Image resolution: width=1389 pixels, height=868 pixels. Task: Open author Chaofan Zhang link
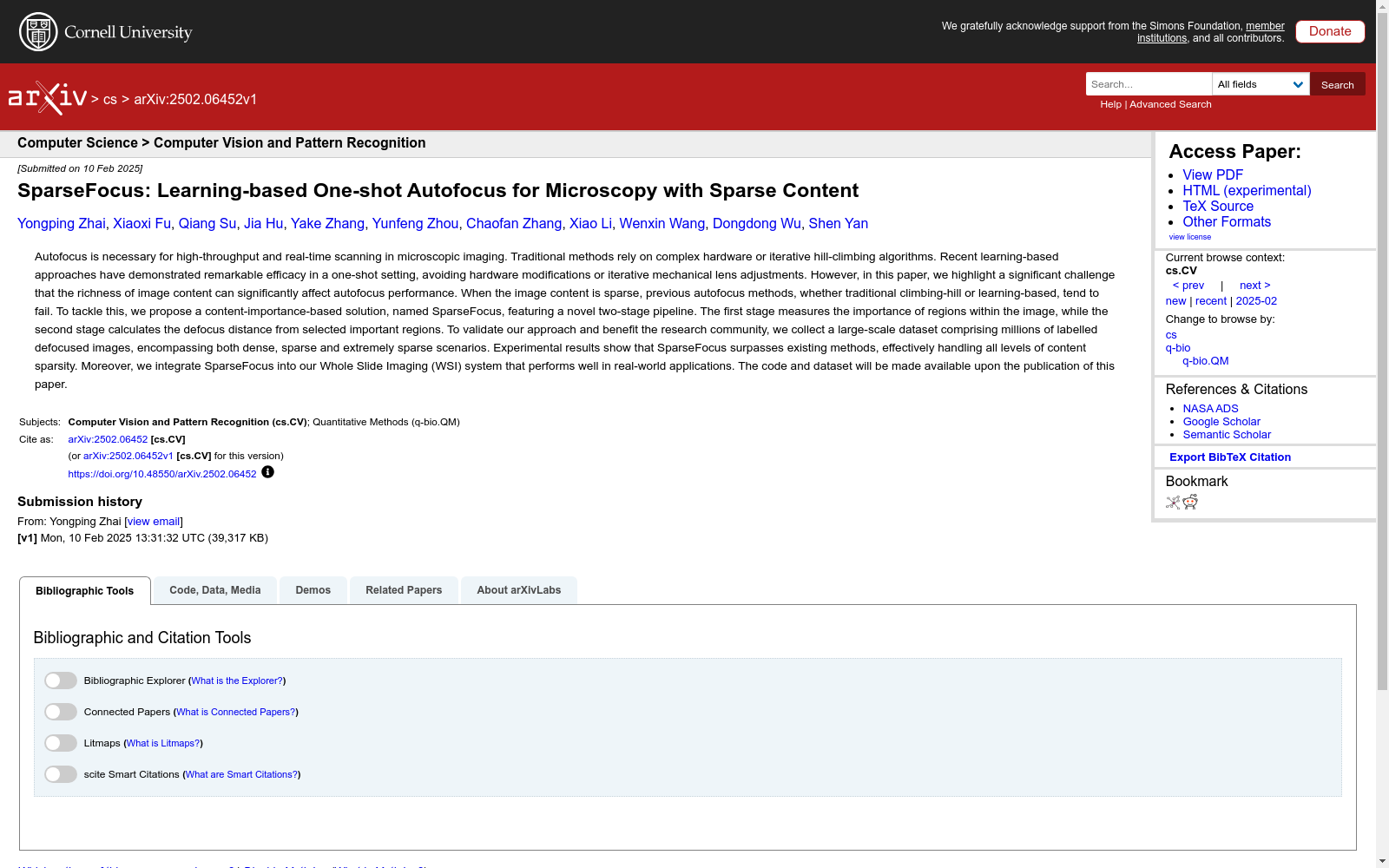point(514,224)
